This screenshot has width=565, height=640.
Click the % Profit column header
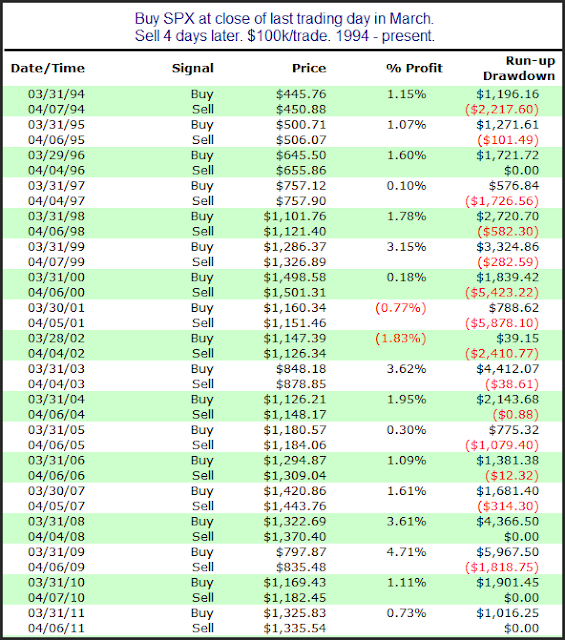point(414,68)
